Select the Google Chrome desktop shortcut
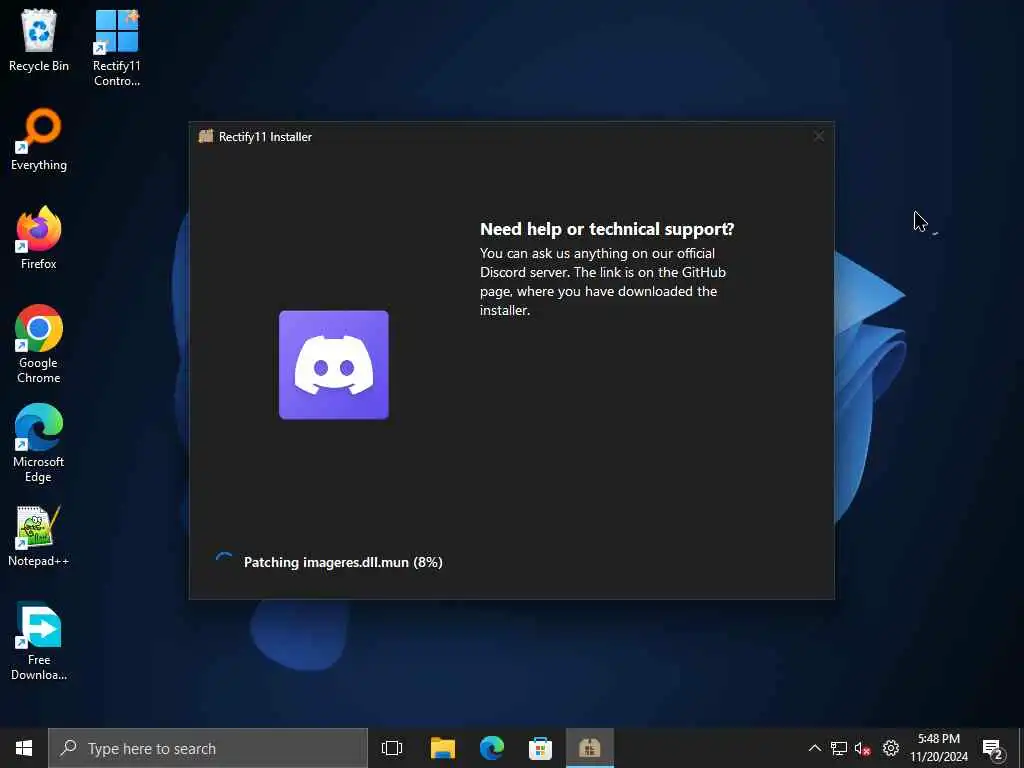 click(39, 344)
